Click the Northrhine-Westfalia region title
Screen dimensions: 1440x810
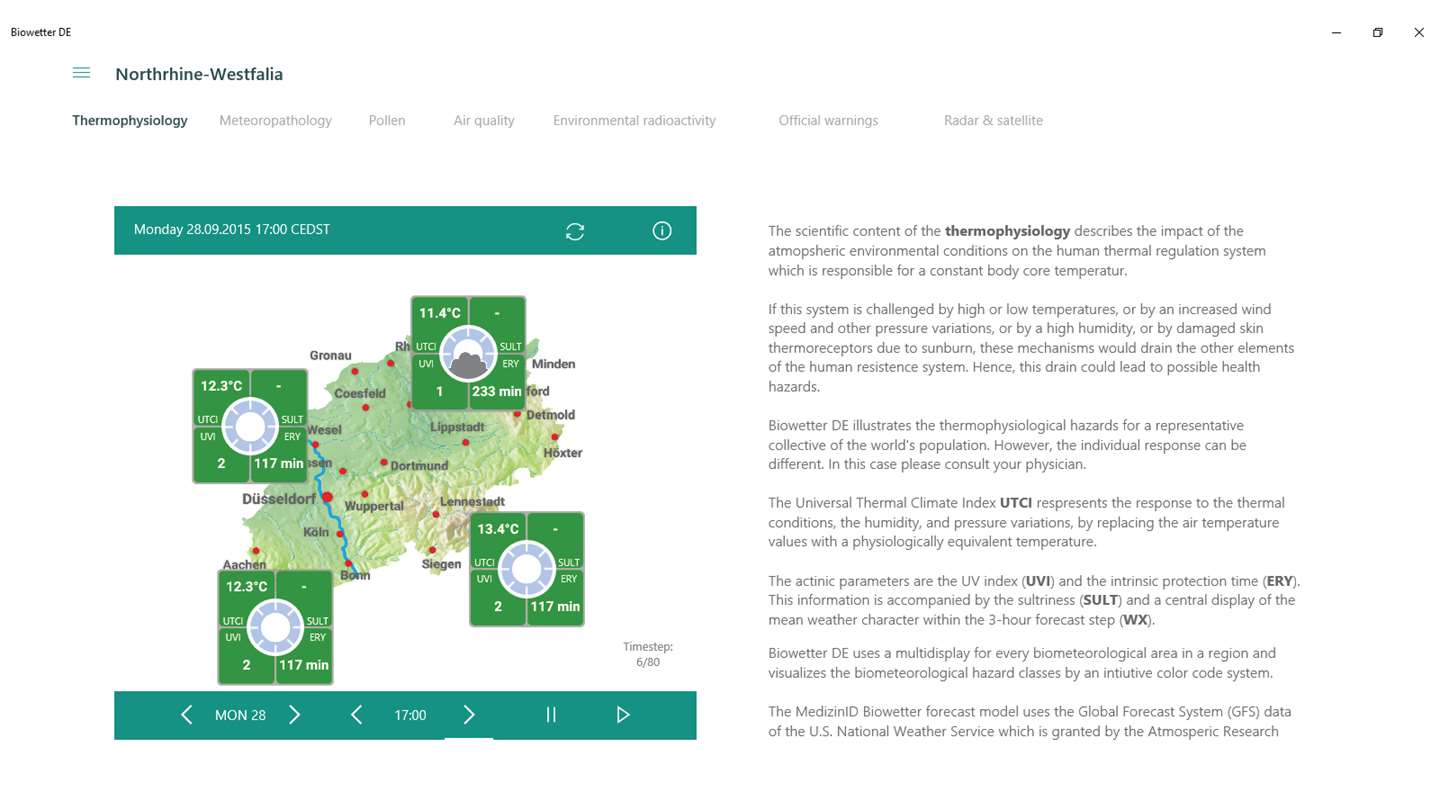pos(199,74)
